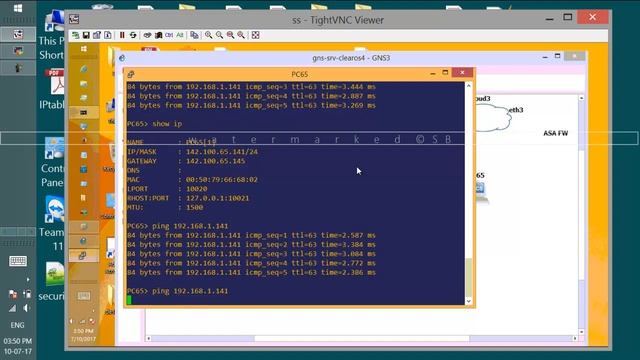Click the IP/MASK 142.100.65.141/24 line
Image resolution: width=640 pixels, height=360 pixels.
click(192, 151)
